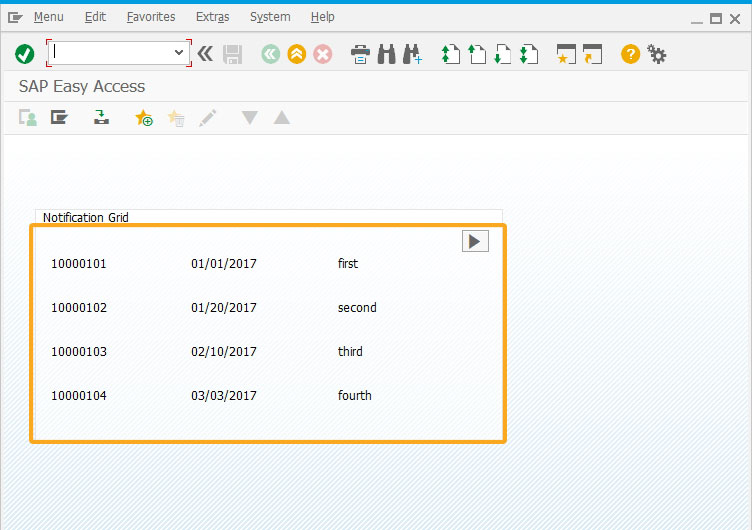752x530 pixels.
Task: Click the Add to Favorites star icon
Action: pyautogui.click(x=144, y=118)
